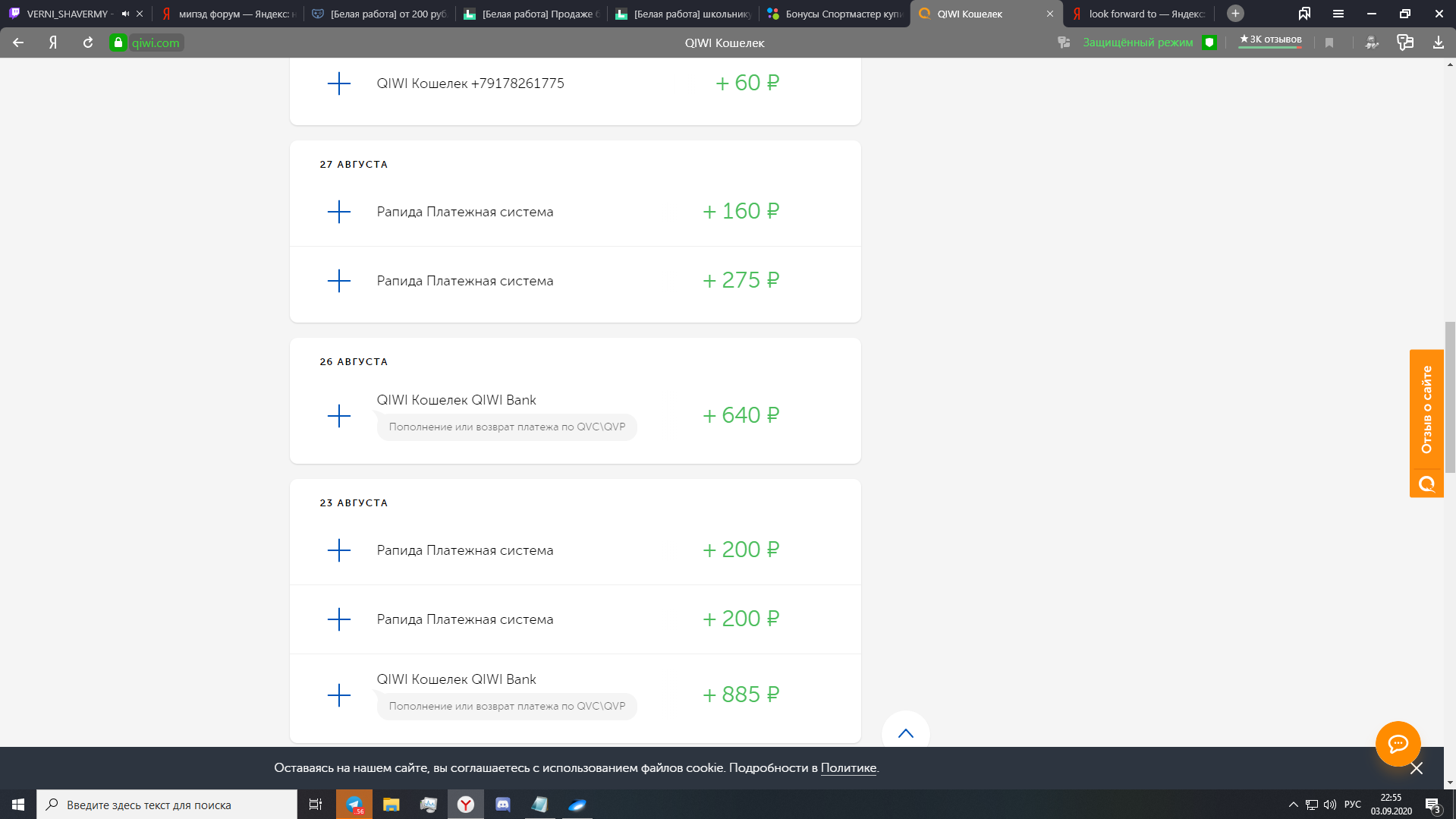Open the system monitor app in the taskbar
The image size is (1456, 819).
click(x=429, y=805)
